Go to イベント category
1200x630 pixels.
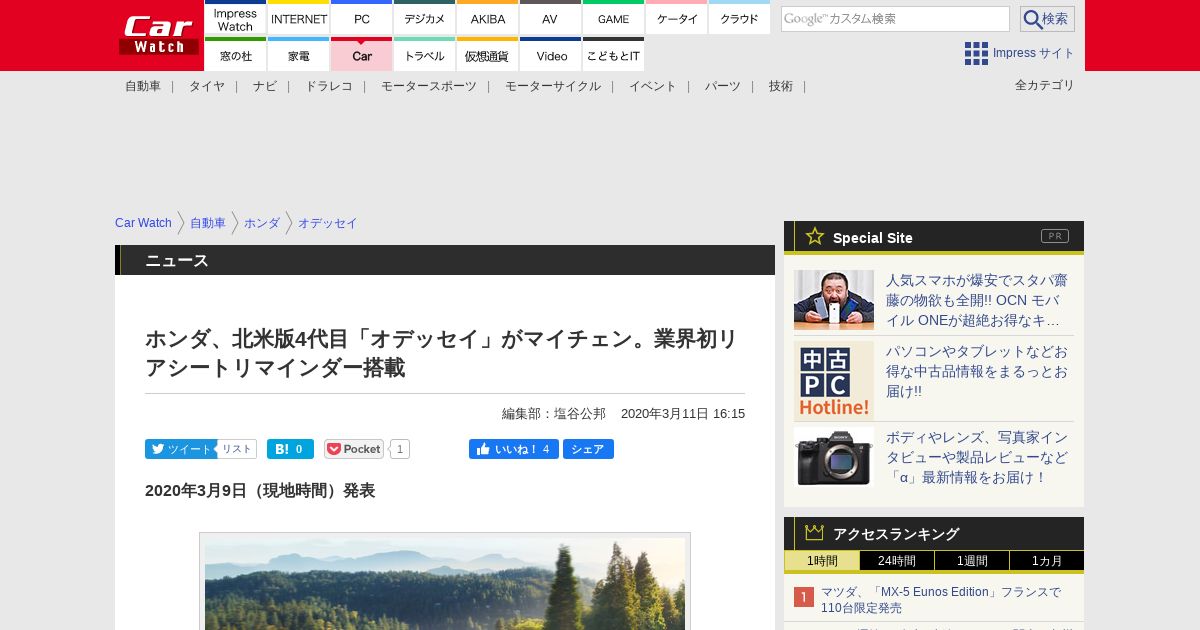click(653, 86)
